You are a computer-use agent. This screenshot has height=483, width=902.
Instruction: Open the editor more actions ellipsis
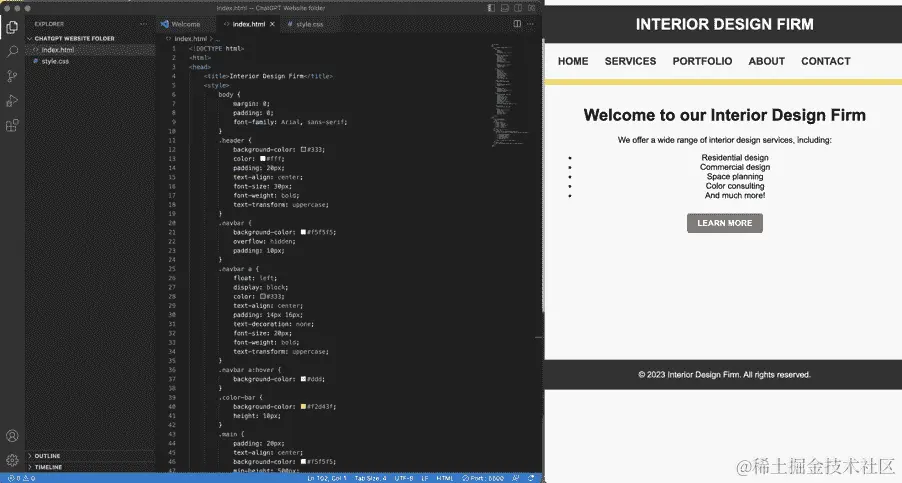tap(530, 24)
